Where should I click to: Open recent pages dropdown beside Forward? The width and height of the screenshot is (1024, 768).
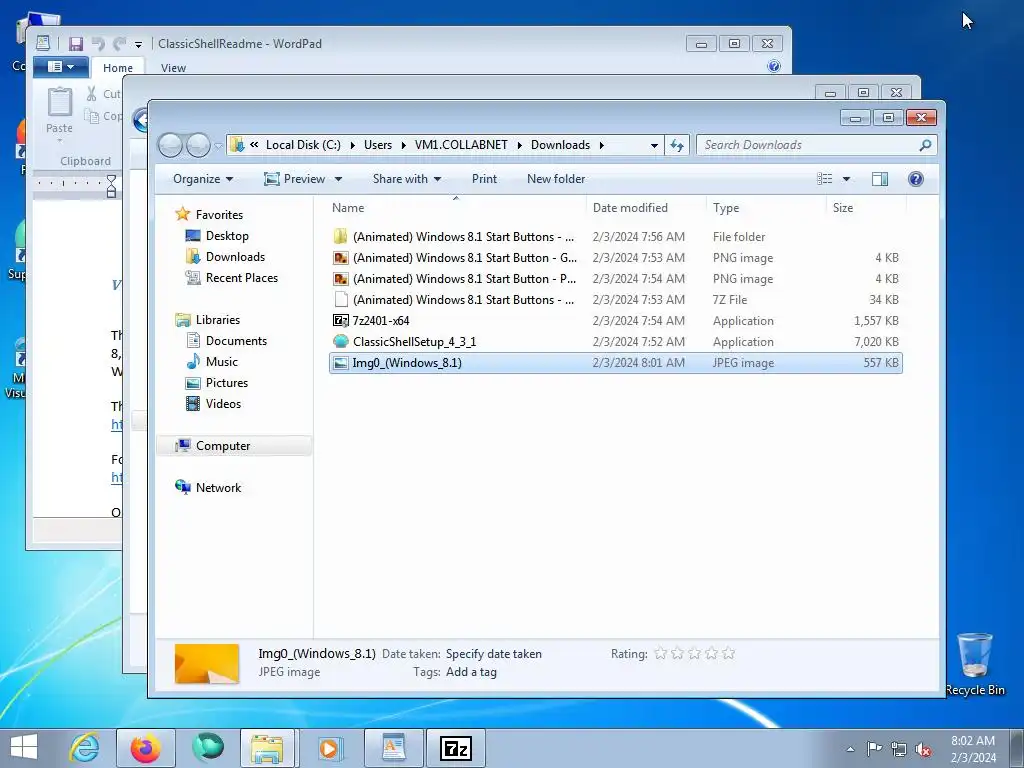point(218,146)
